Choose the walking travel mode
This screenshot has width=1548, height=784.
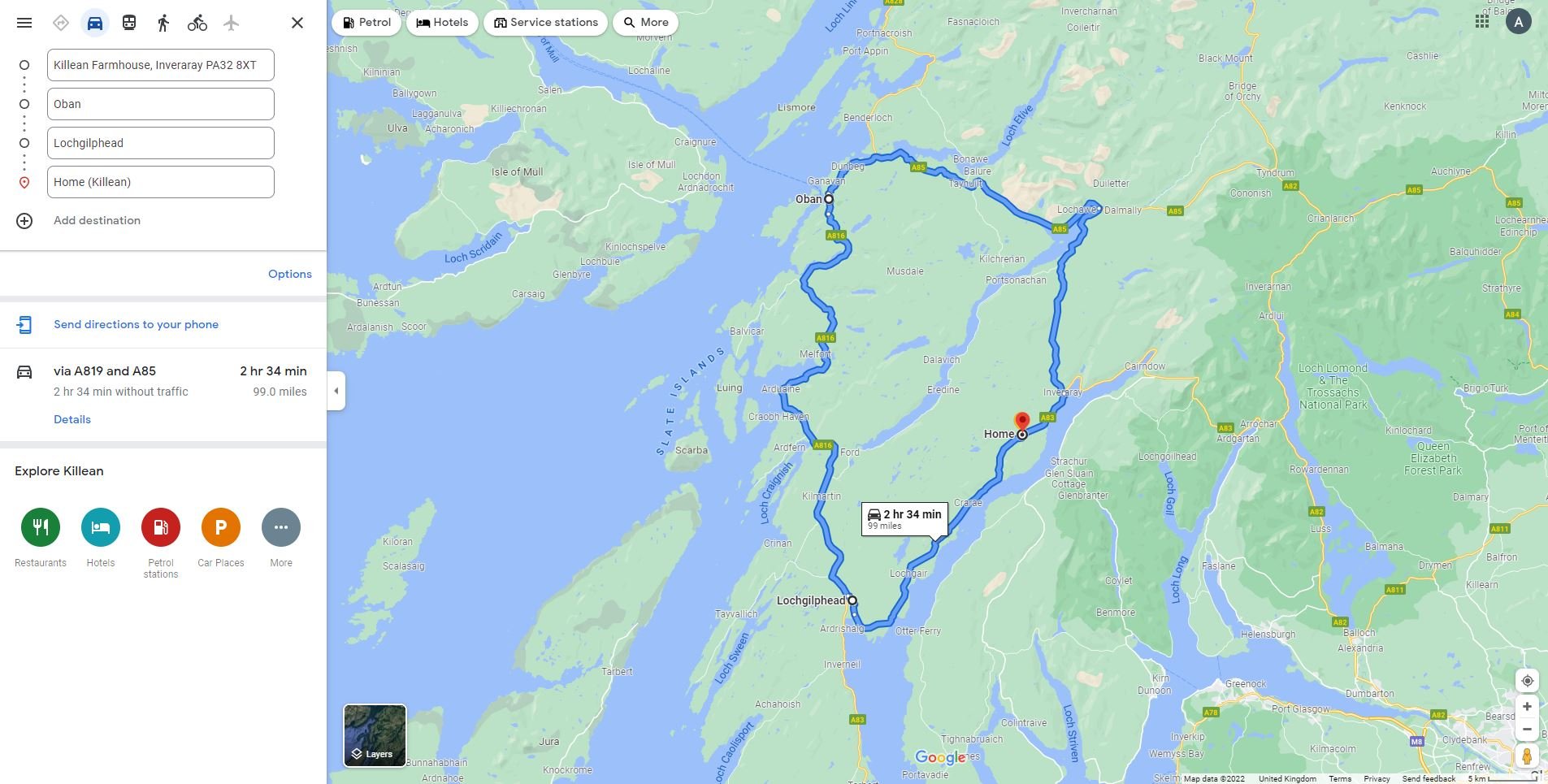click(x=163, y=23)
